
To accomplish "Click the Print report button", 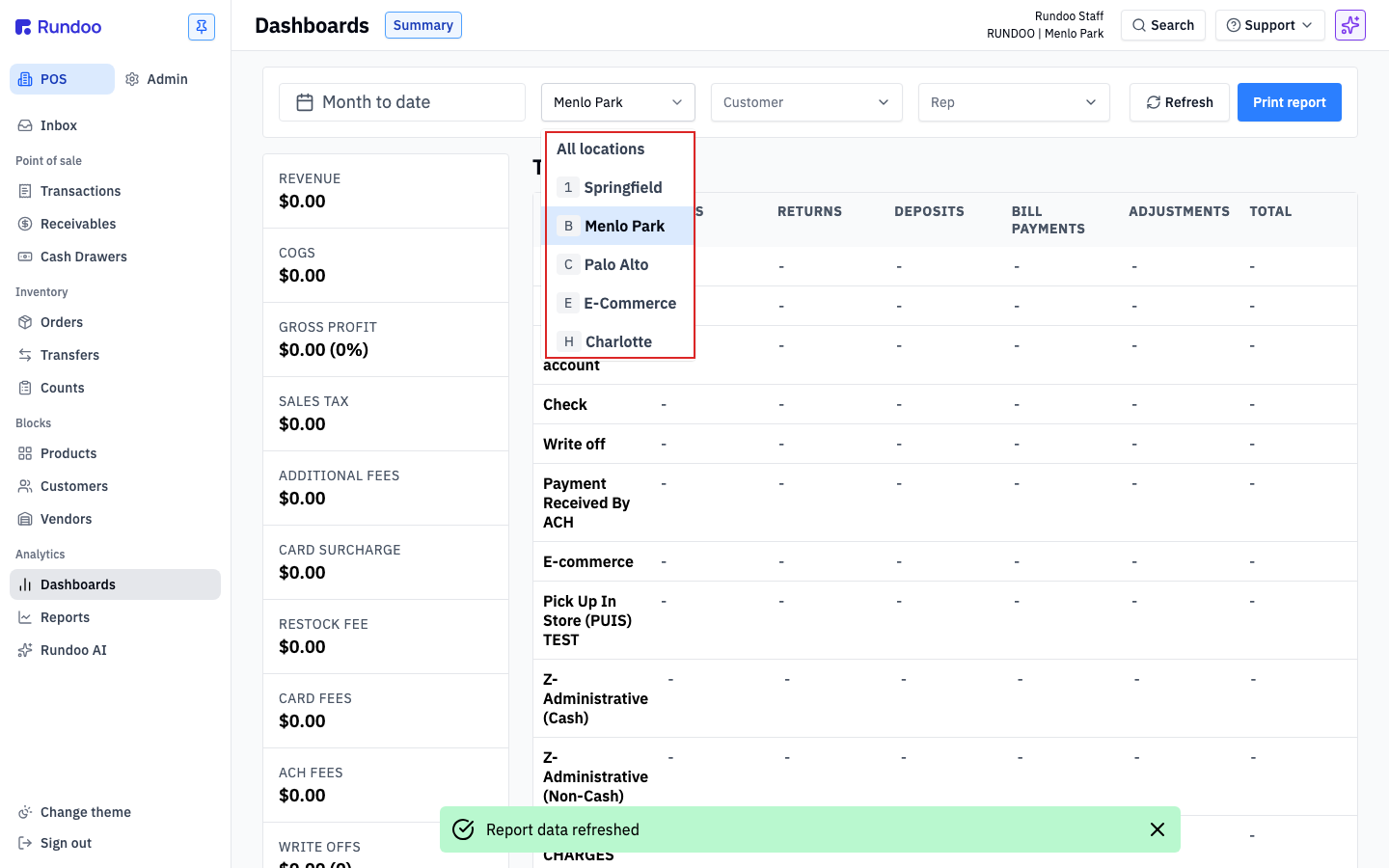I will pos(1290,102).
